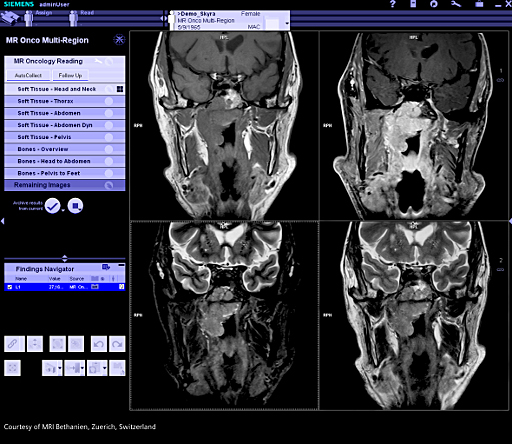The image size is (512, 444).
Task: Toggle circle indicator on Soft Tissue - Thorax
Action: click(x=109, y=101)
